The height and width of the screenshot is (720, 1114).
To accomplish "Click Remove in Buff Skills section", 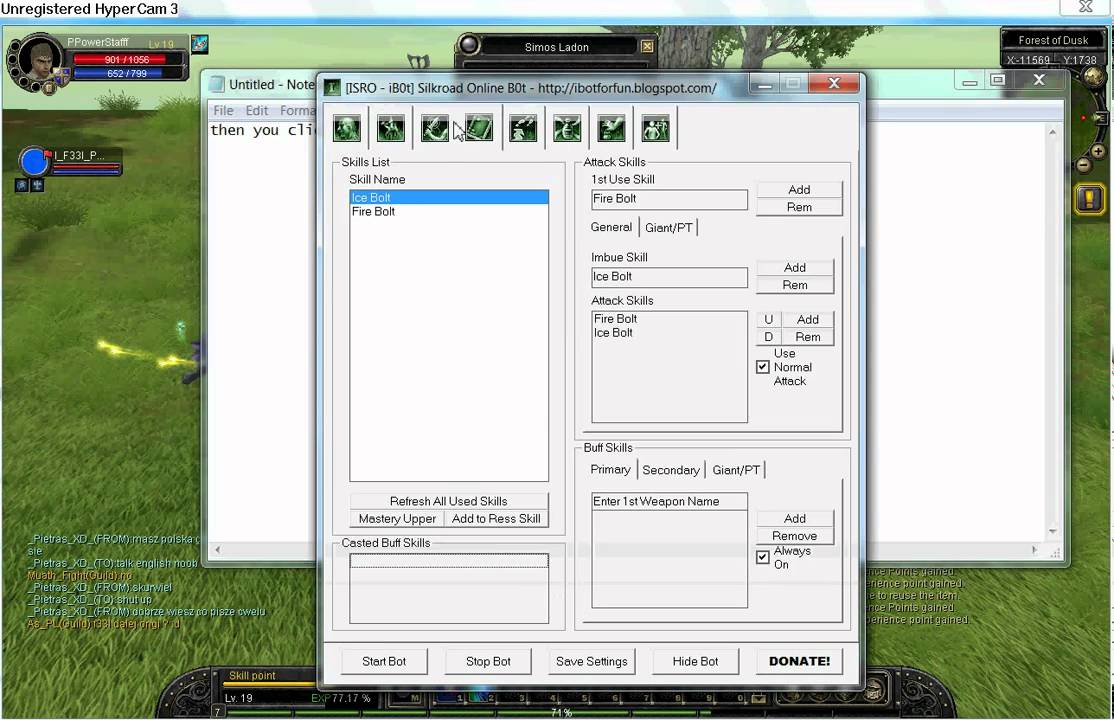I will click(795, 536).
